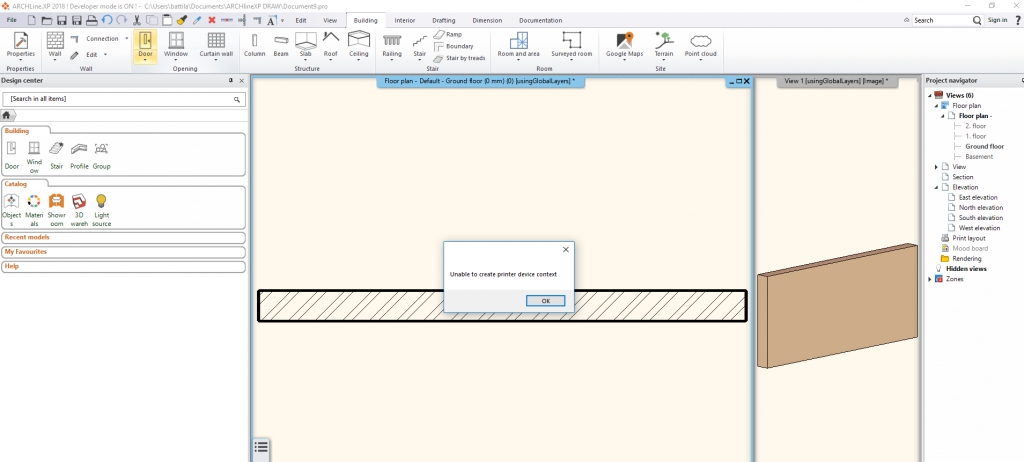1024x462 pixels.
Task: Click the Sign in link
Action: [x=997, y=20]
